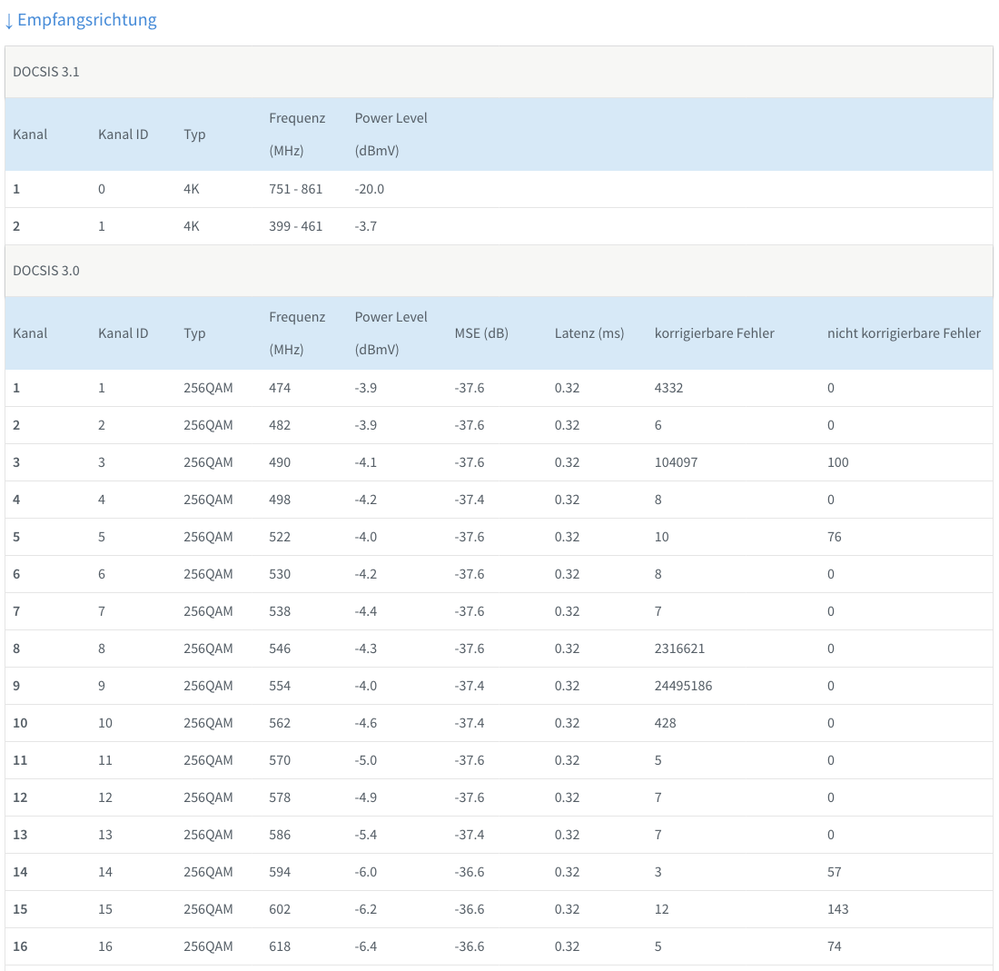
Task: Select the uncorrectable error value 100
Action: pos(837,463)
